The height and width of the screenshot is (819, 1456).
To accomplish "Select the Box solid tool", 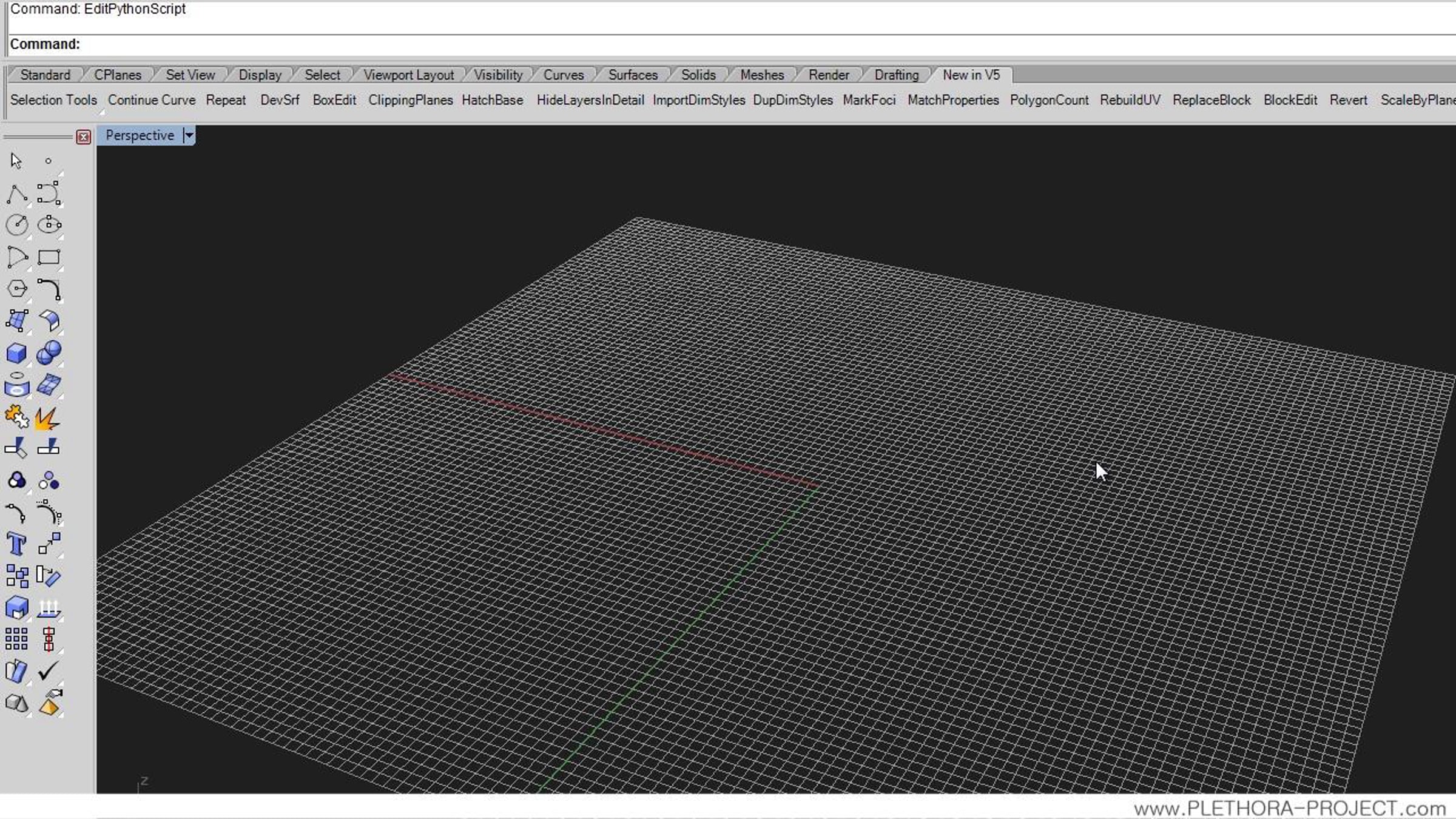I will point(16,353).
